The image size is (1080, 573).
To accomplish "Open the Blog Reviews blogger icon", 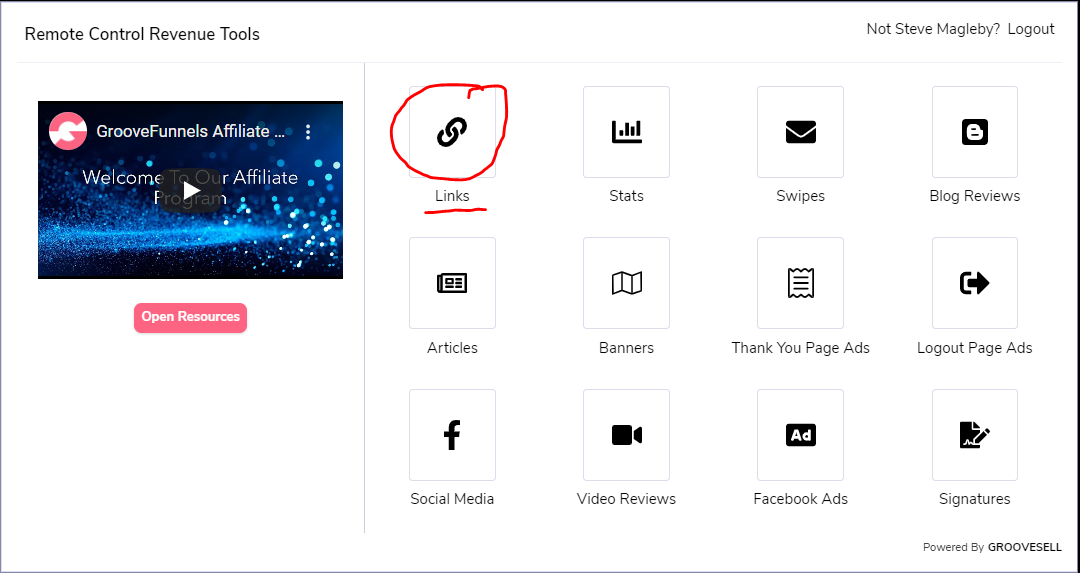I will (x=975, y=132).
